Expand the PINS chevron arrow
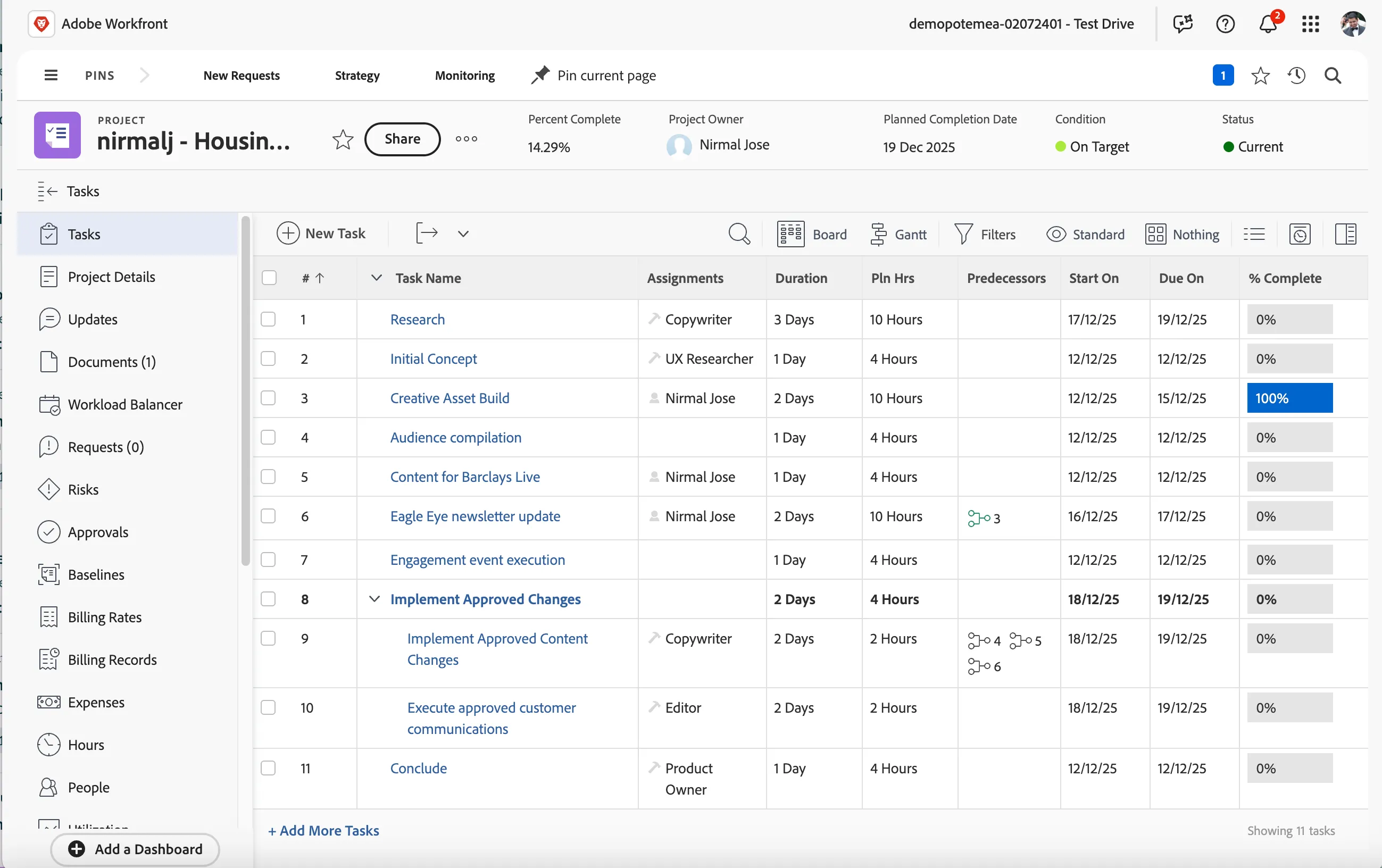The image size is (1382, 868). pyautogui.click(x=144, y=75)
